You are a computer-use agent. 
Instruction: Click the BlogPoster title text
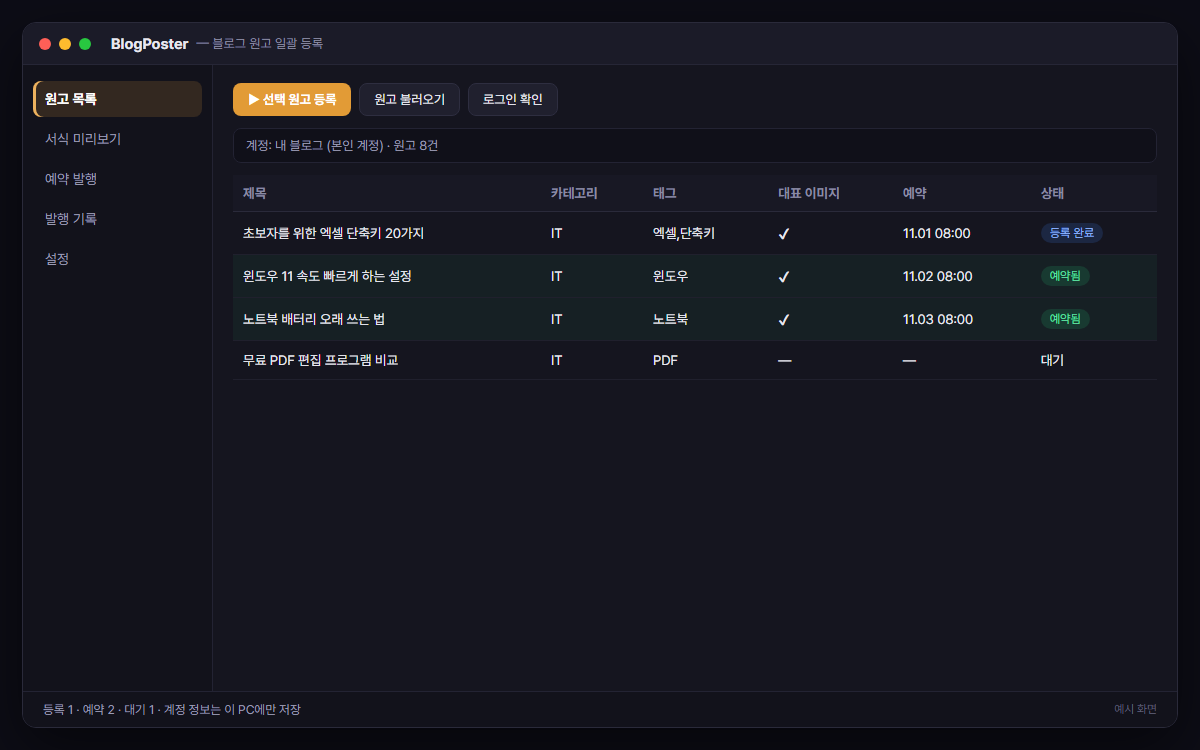click(150, 44)
